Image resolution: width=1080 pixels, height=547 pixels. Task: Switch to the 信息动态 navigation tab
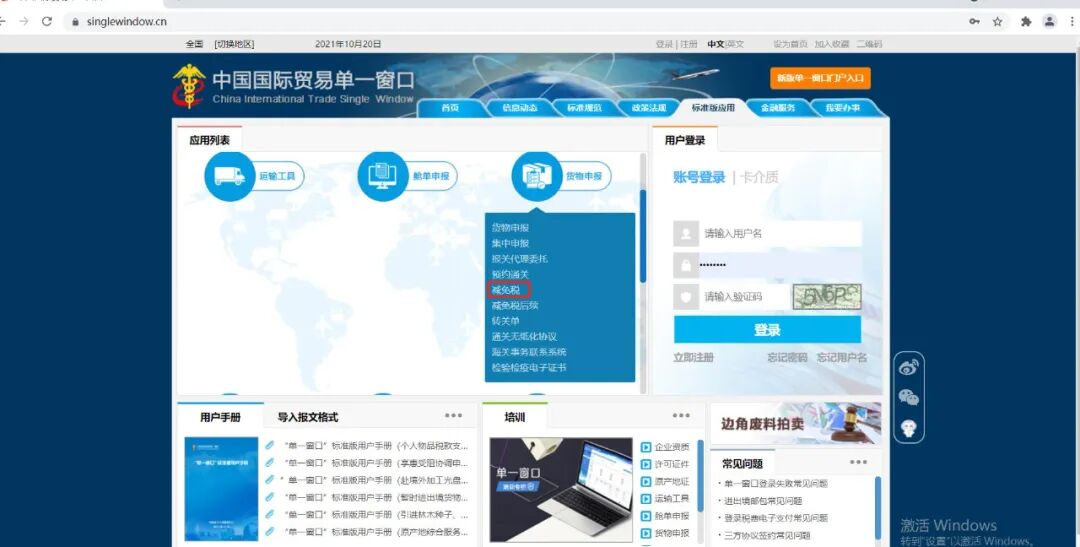520,108
